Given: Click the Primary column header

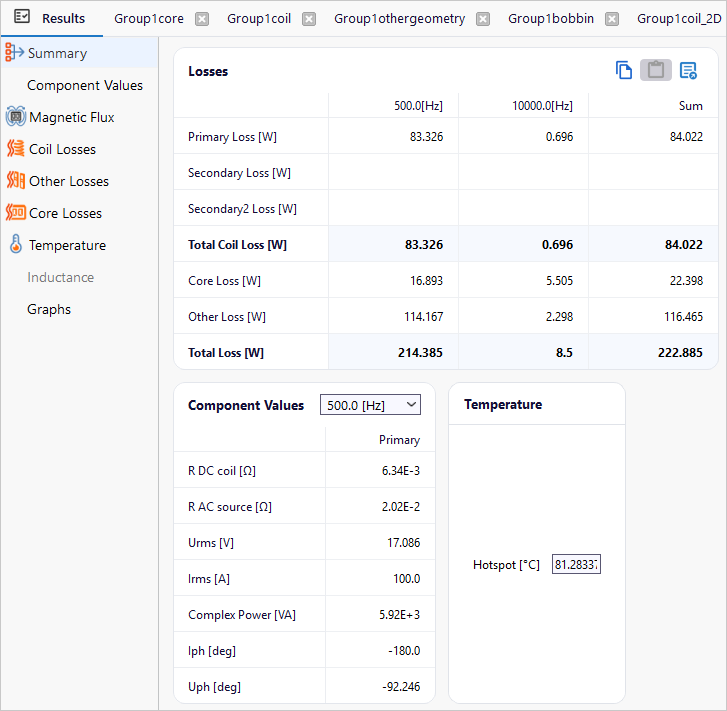Looking at the screenshot, I should click(x=399, y=440).
